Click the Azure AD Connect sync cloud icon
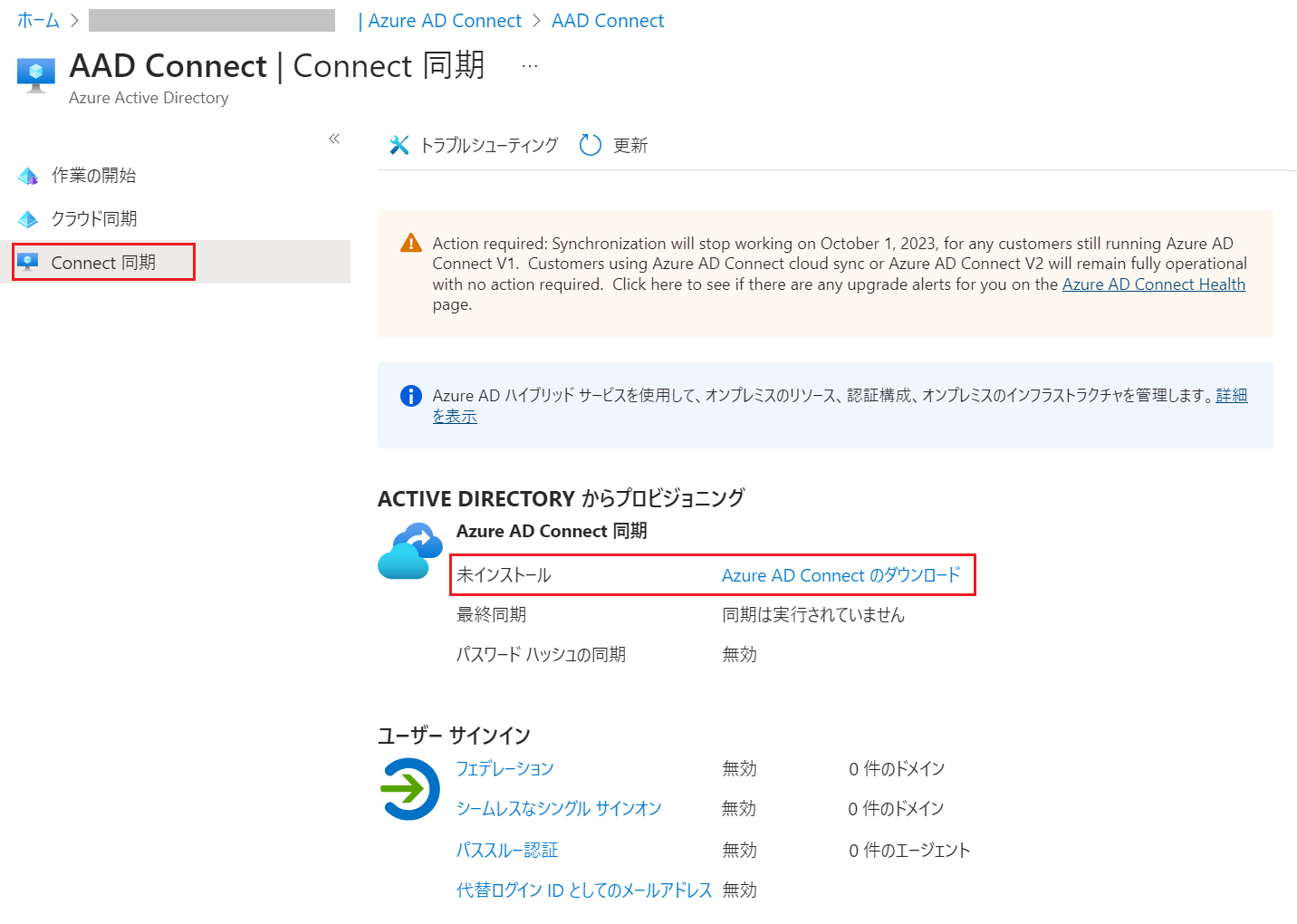This screenshot has width=1297, height=924. [x=409, y=550]
